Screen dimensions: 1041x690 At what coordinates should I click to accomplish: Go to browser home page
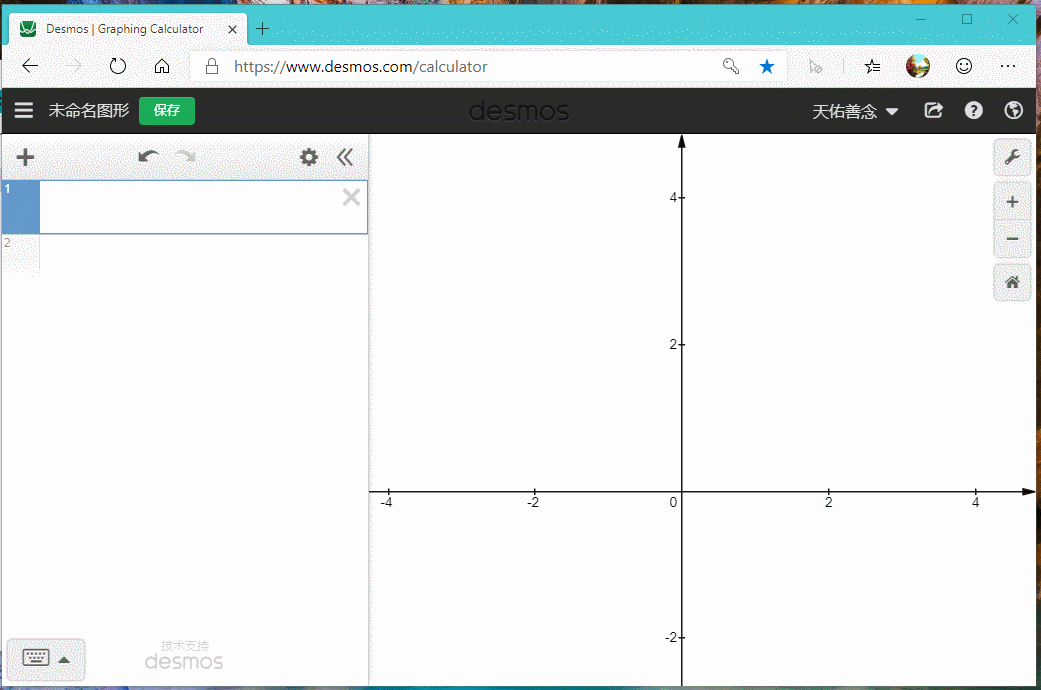(x=162, y=66)
